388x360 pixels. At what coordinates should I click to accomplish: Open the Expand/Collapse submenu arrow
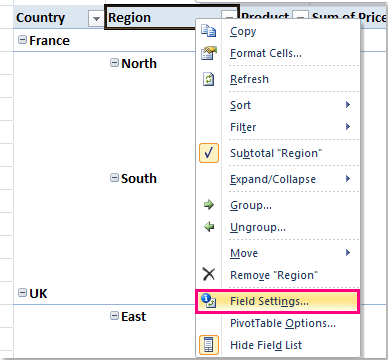tap(348, 179)
